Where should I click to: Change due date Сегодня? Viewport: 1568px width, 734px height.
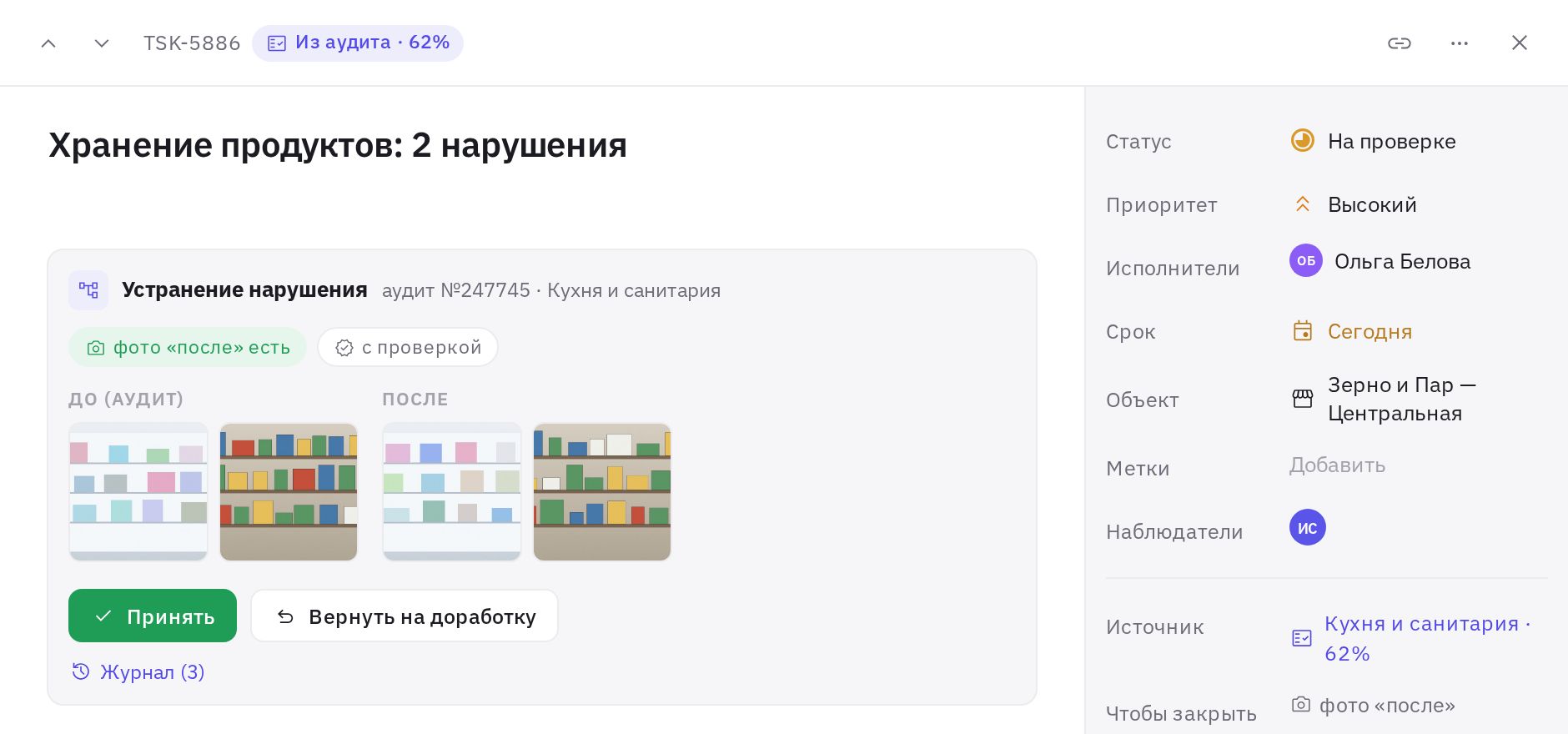click(1369, 331)
